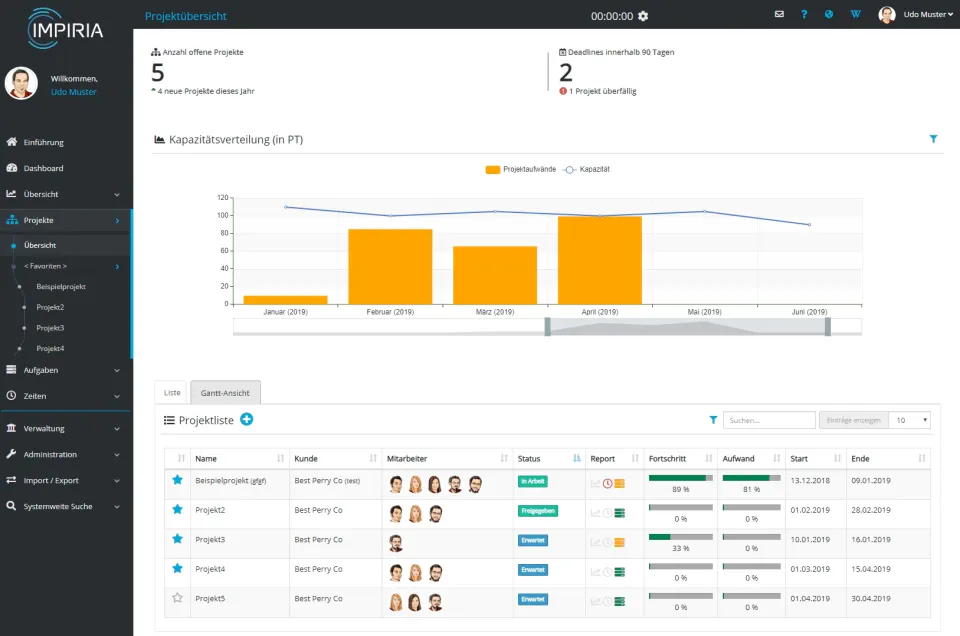Open entries-per-page dropdown showing 10
The width and height of the screenshot is (960, 636).
[x=910, y=420]
